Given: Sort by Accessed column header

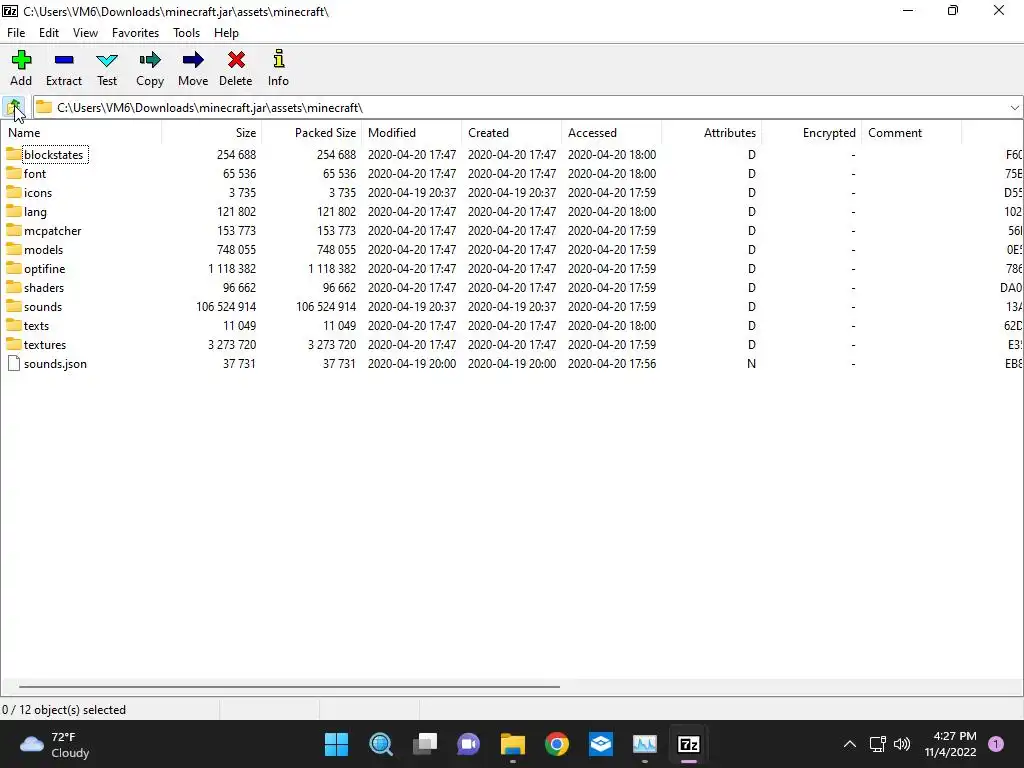Looking at the screenshot, I should point(611,133).
